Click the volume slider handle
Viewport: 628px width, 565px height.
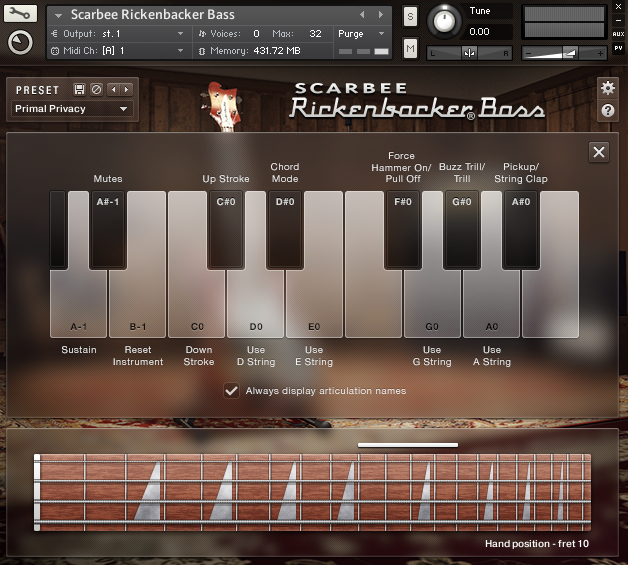coord(569,53)
